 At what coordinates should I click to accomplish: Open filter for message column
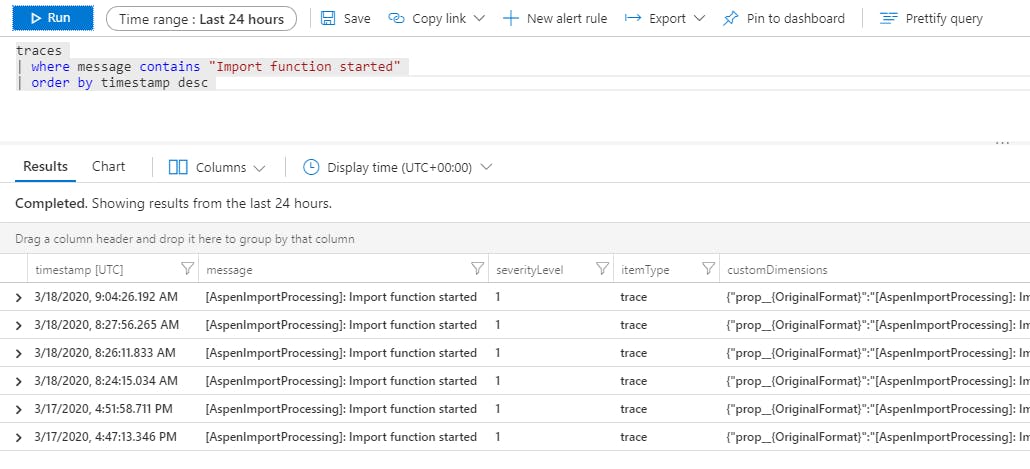(477, 269)
